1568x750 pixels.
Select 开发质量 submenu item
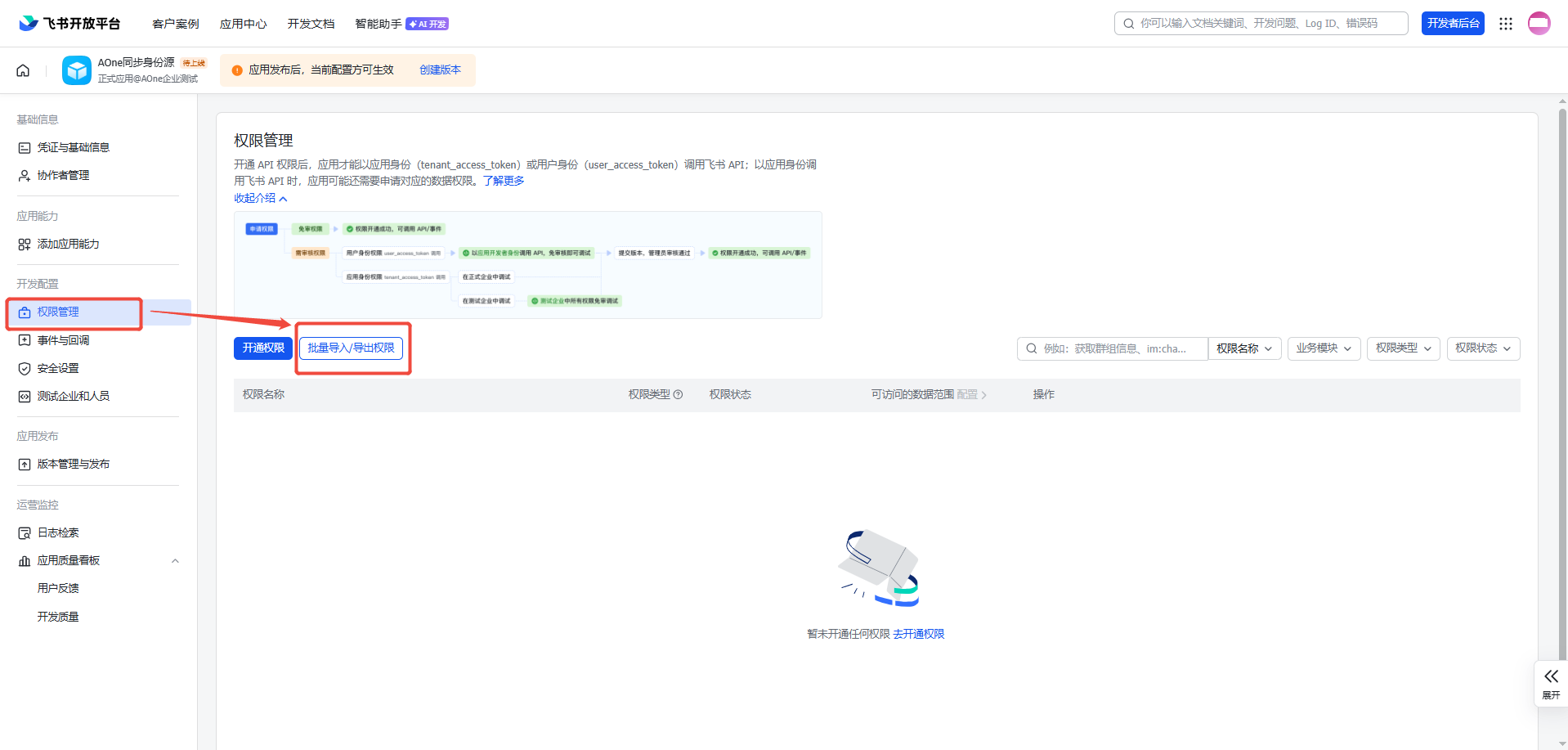pos(58,617)
